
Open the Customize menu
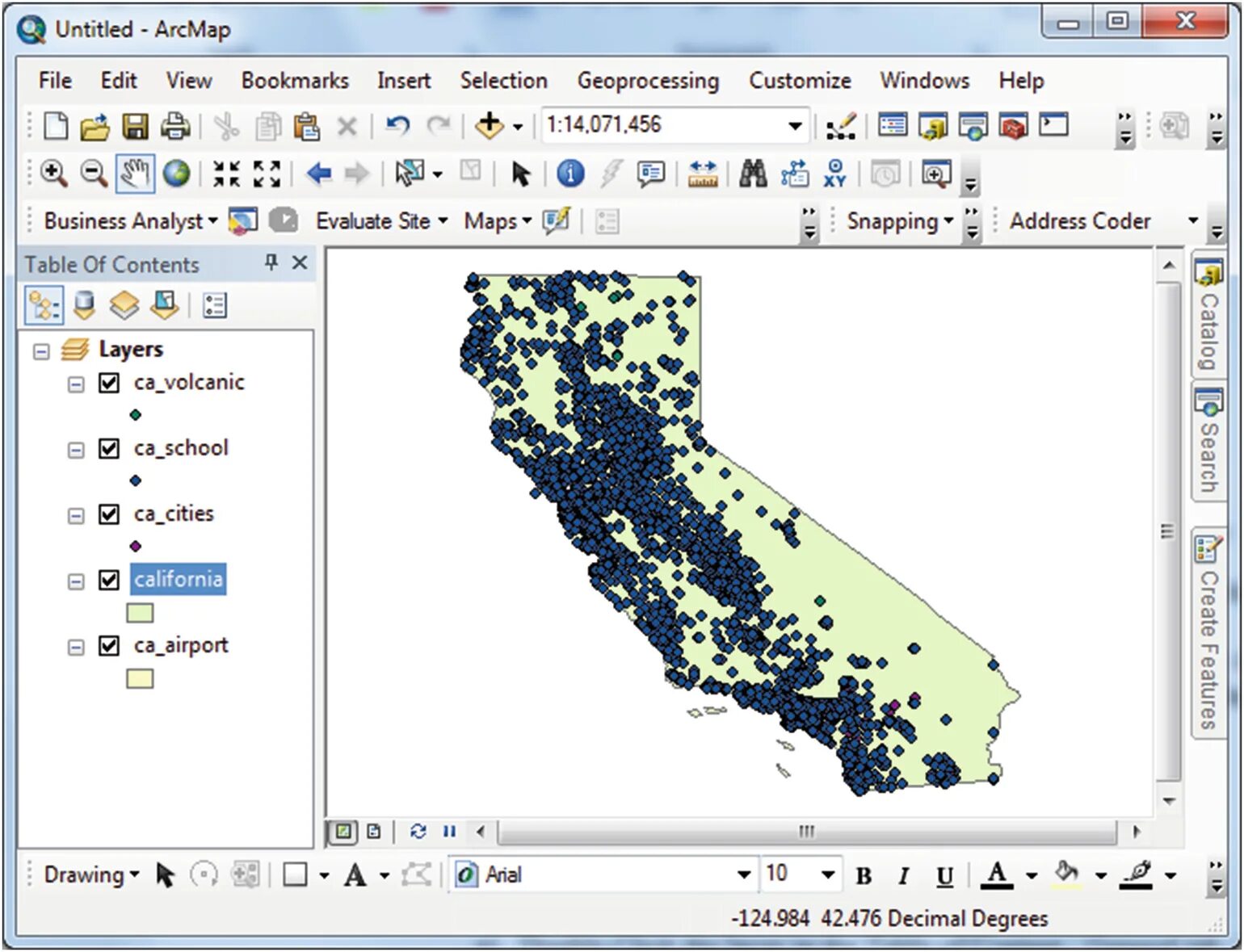(x=800, y=81)
